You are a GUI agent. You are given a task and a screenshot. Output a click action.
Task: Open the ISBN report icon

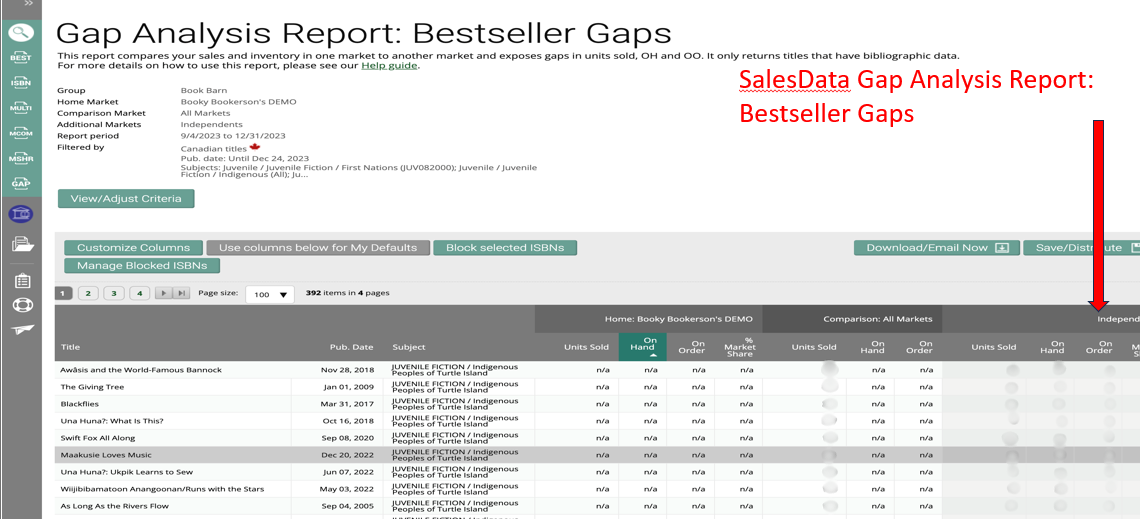point(20,82)
